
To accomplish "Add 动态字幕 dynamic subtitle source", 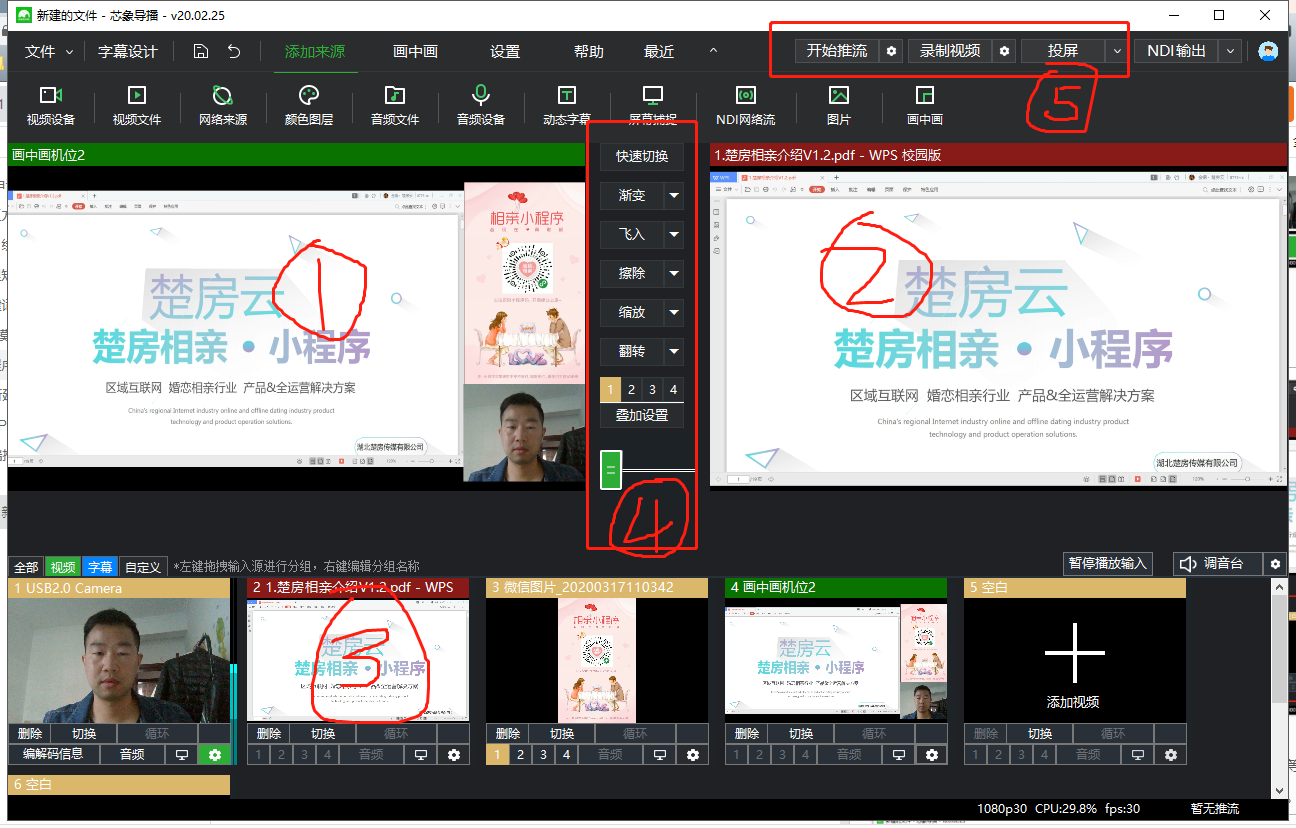I will [x=567, y=105].
